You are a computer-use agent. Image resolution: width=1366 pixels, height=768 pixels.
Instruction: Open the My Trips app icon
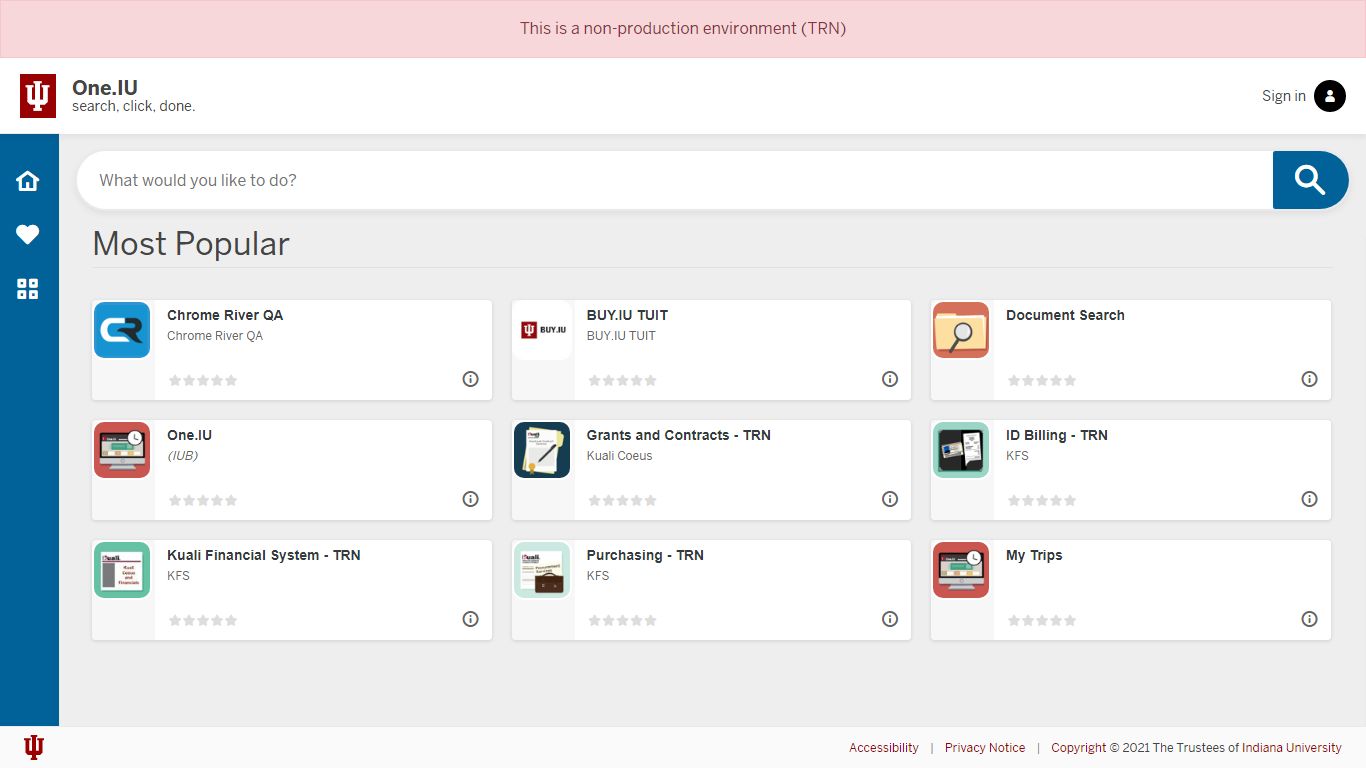(x=961, y=570)
